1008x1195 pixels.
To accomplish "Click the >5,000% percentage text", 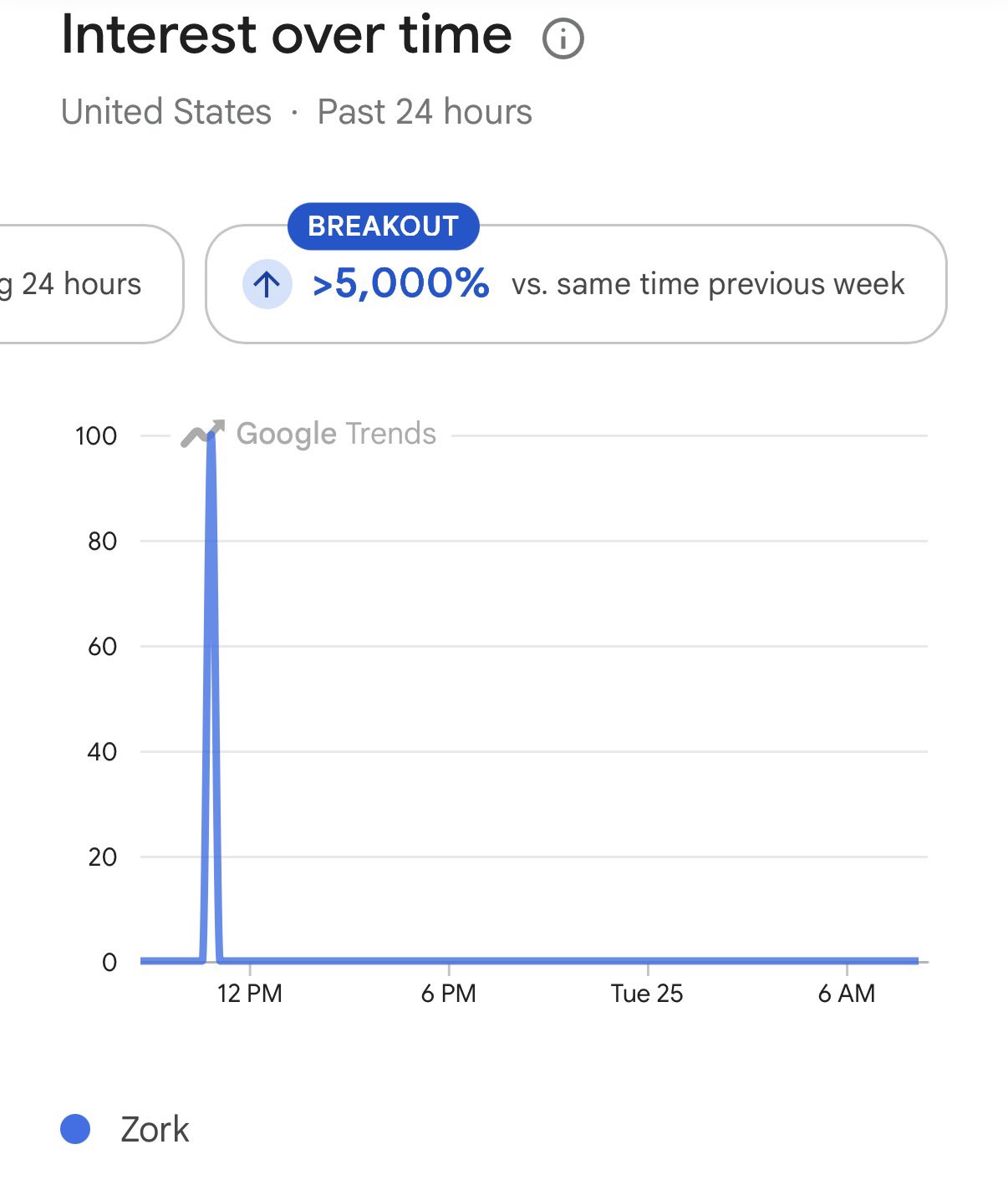I will point(400,284).
